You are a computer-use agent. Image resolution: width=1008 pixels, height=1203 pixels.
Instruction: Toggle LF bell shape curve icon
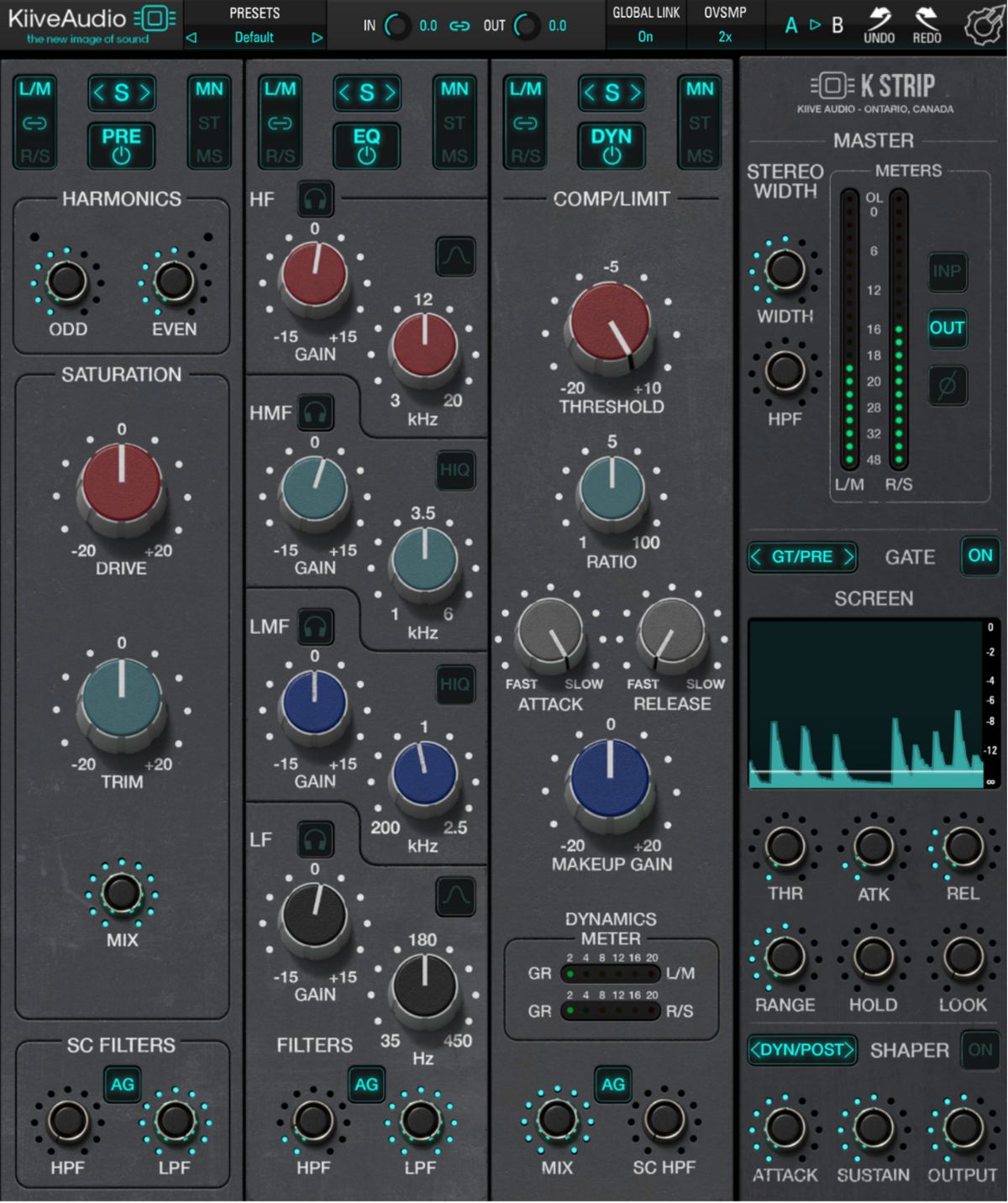pos(456,896)
